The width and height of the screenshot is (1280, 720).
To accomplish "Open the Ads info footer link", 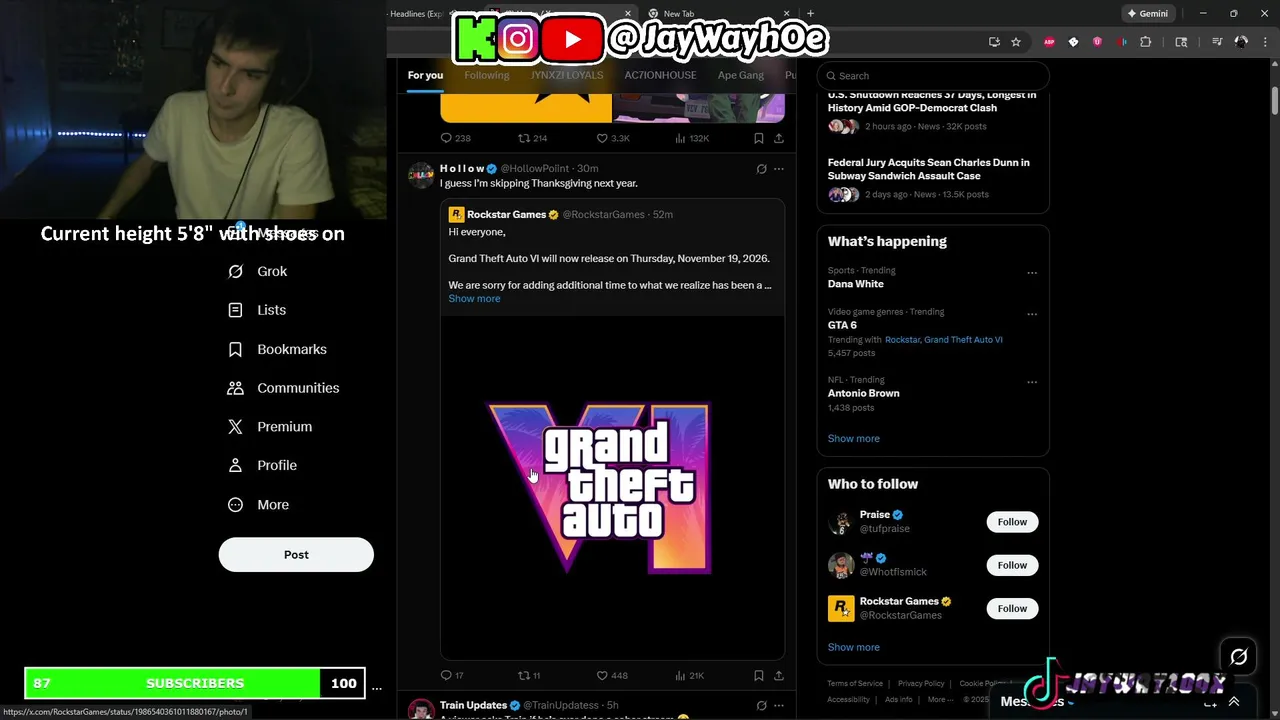I will [897, 700].
